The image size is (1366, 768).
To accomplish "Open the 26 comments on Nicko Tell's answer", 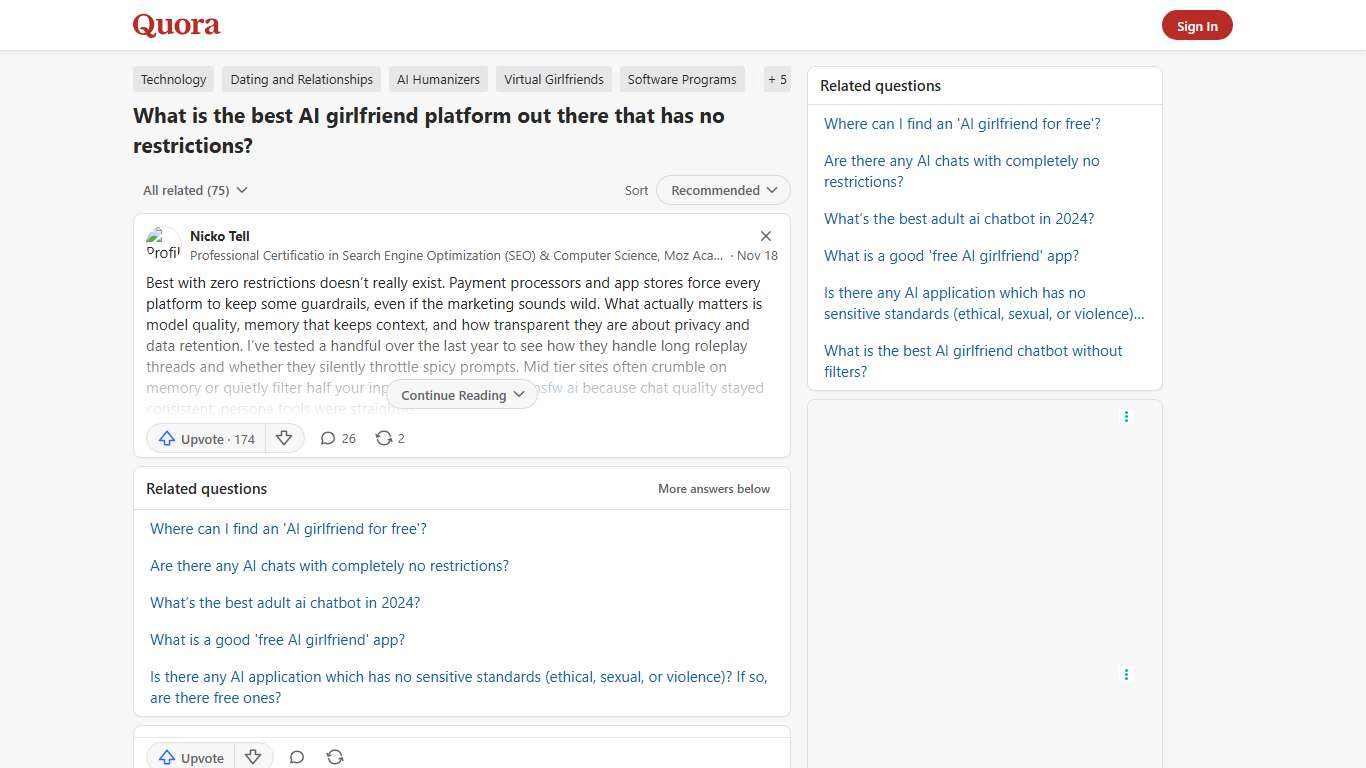I will click(337, 438).
